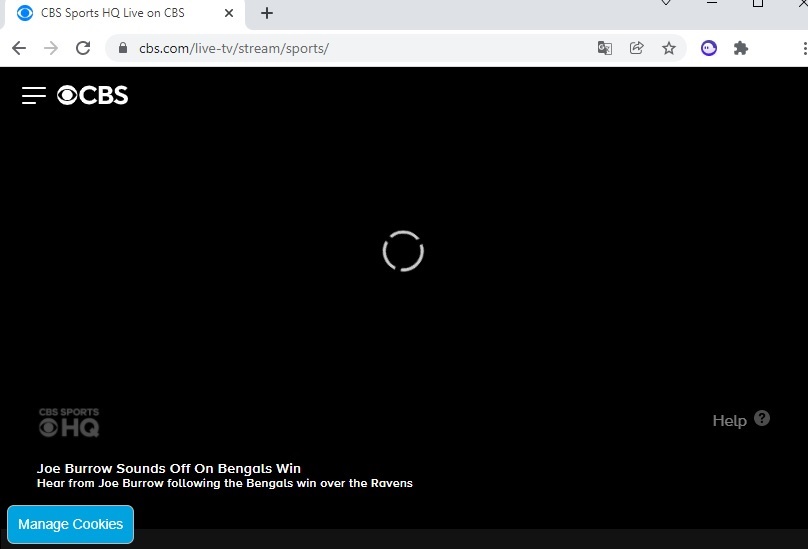The height and width of the screenshot is (549, 808).
Task: Open the CBS hamburger menu
Action: (x=34, y=95)
